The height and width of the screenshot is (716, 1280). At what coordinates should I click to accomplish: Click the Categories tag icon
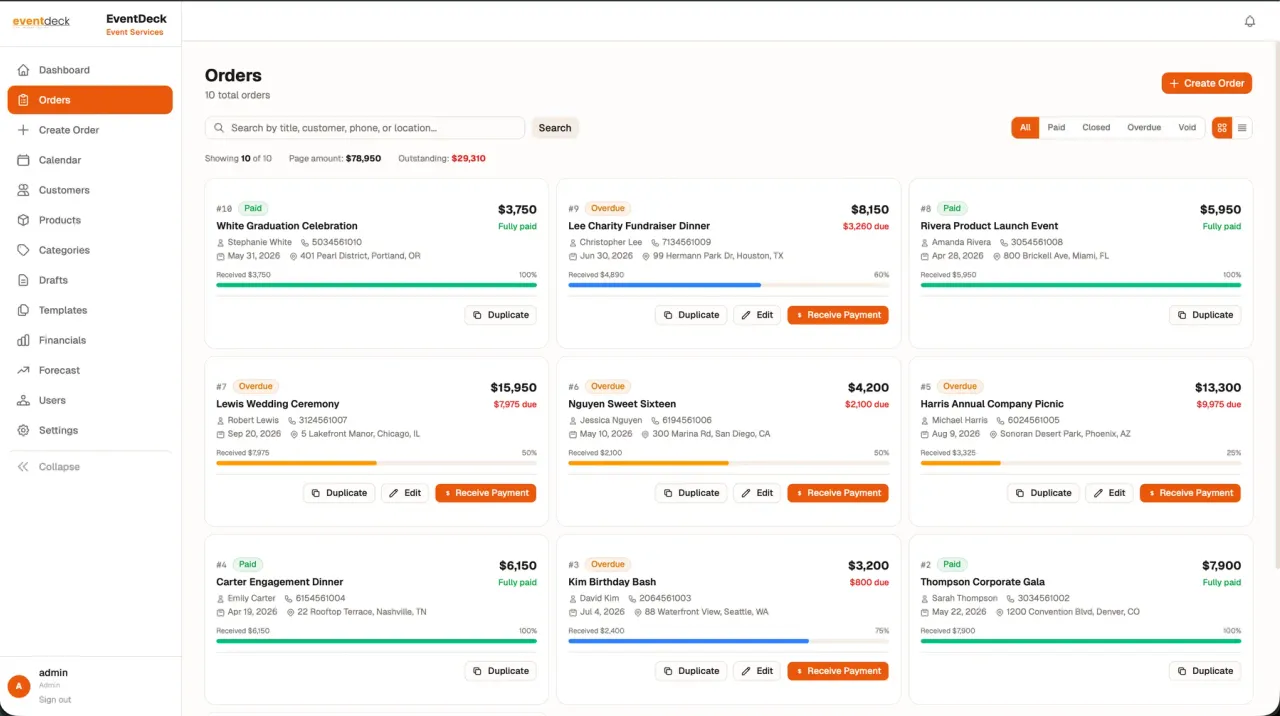(x=23, y=250)
